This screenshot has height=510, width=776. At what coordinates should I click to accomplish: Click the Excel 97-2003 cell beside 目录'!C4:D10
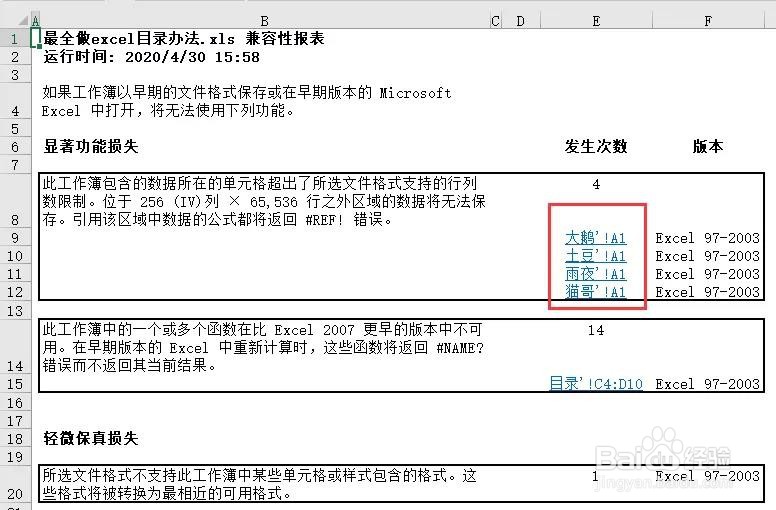708,384
